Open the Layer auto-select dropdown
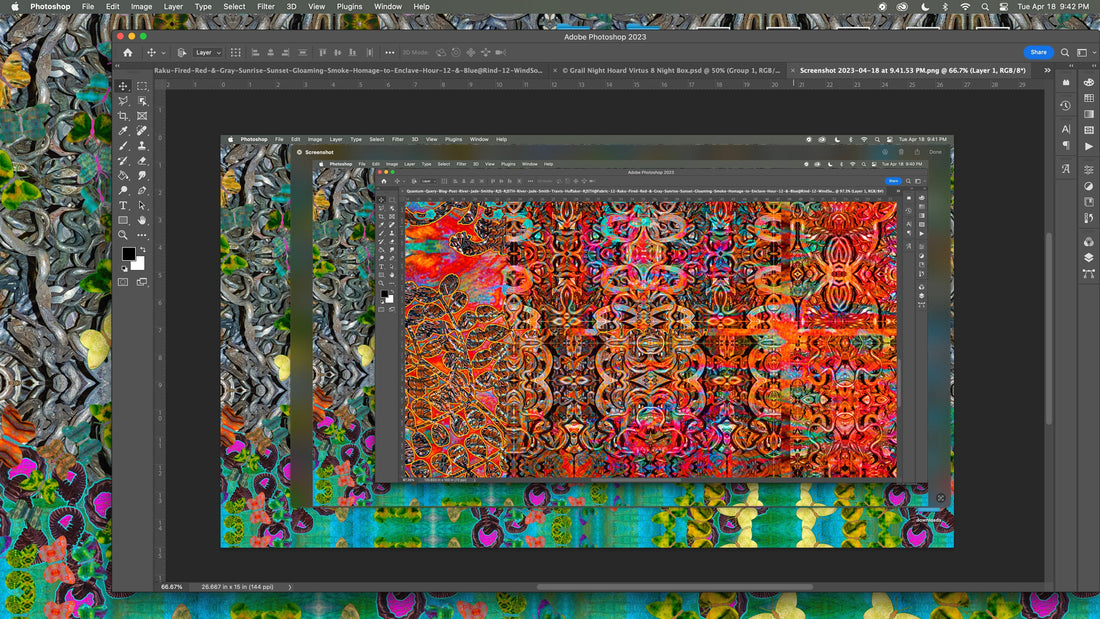The image size is (1100, 619). click(208, 52)
